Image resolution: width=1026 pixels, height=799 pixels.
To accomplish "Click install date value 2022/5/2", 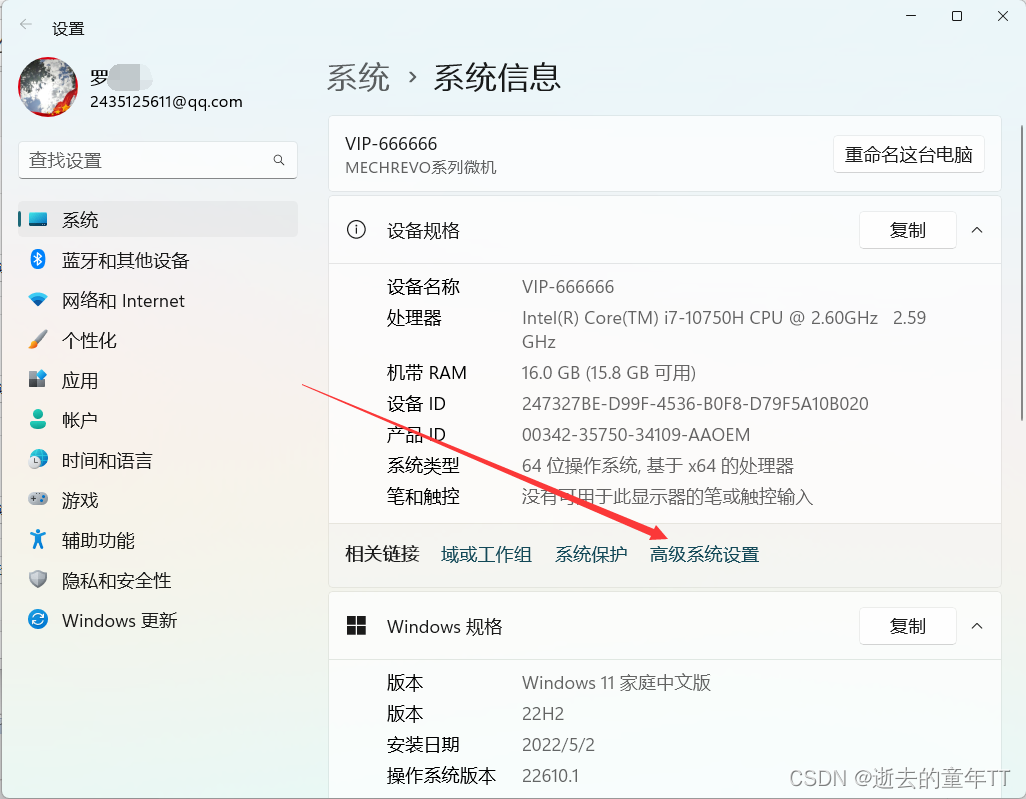I will tap(558, 745).
